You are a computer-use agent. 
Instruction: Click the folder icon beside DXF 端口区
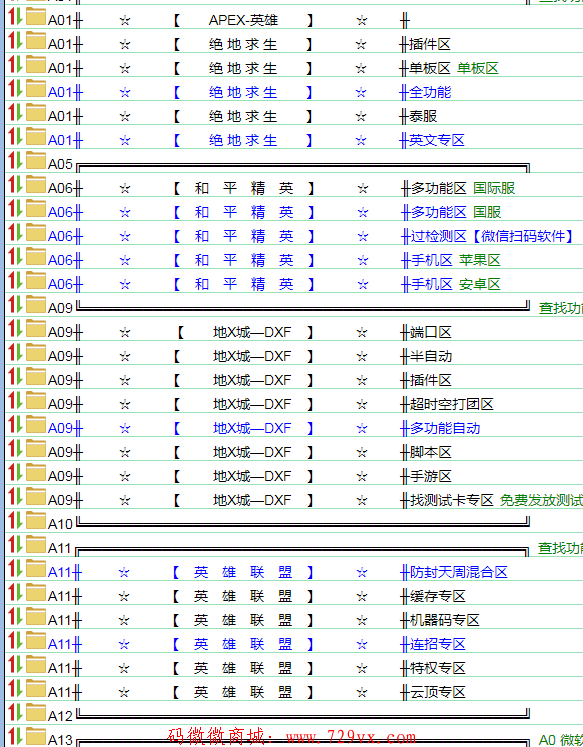coord(35,328)
